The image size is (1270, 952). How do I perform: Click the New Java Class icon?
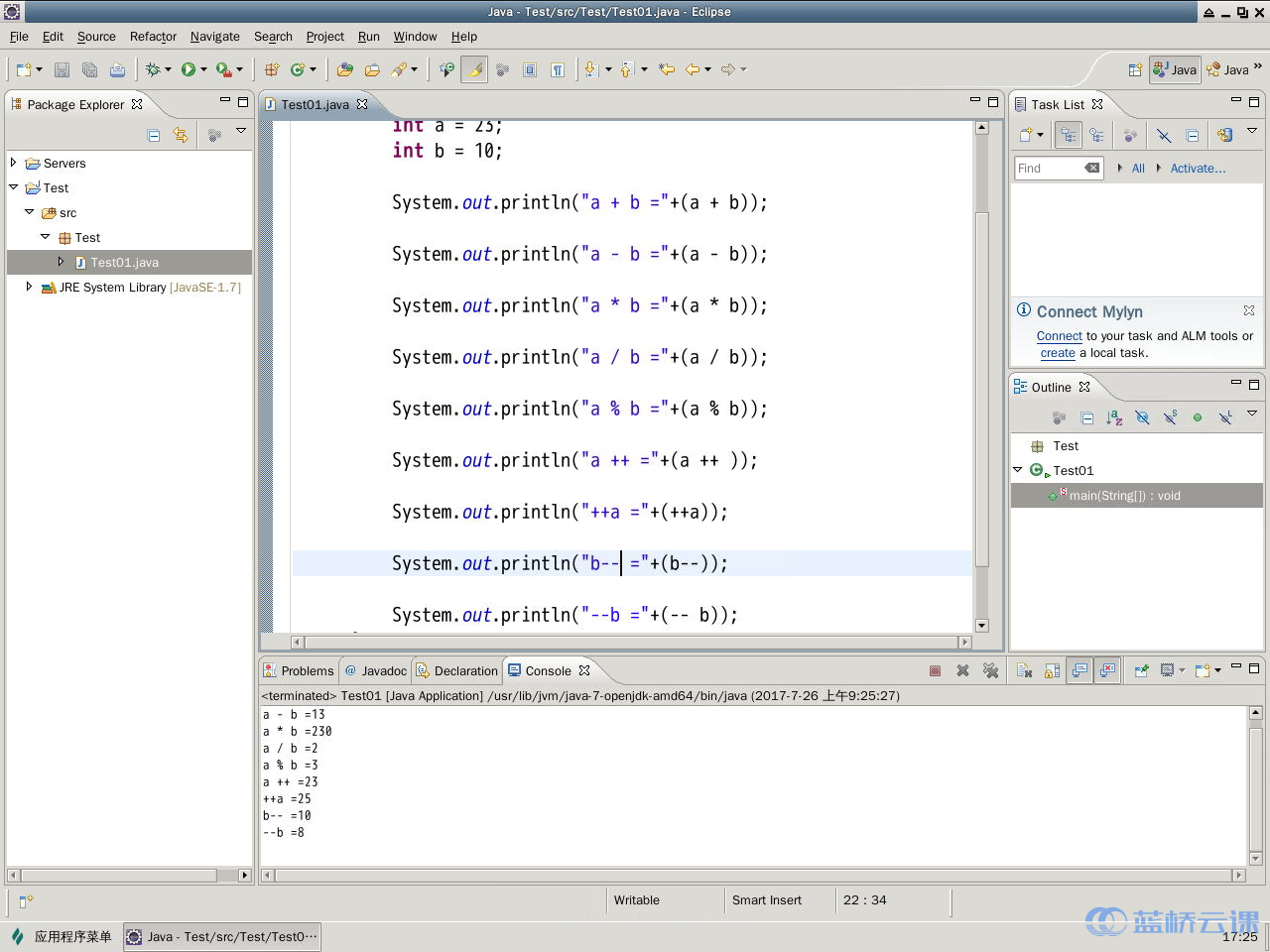[298, 69]
